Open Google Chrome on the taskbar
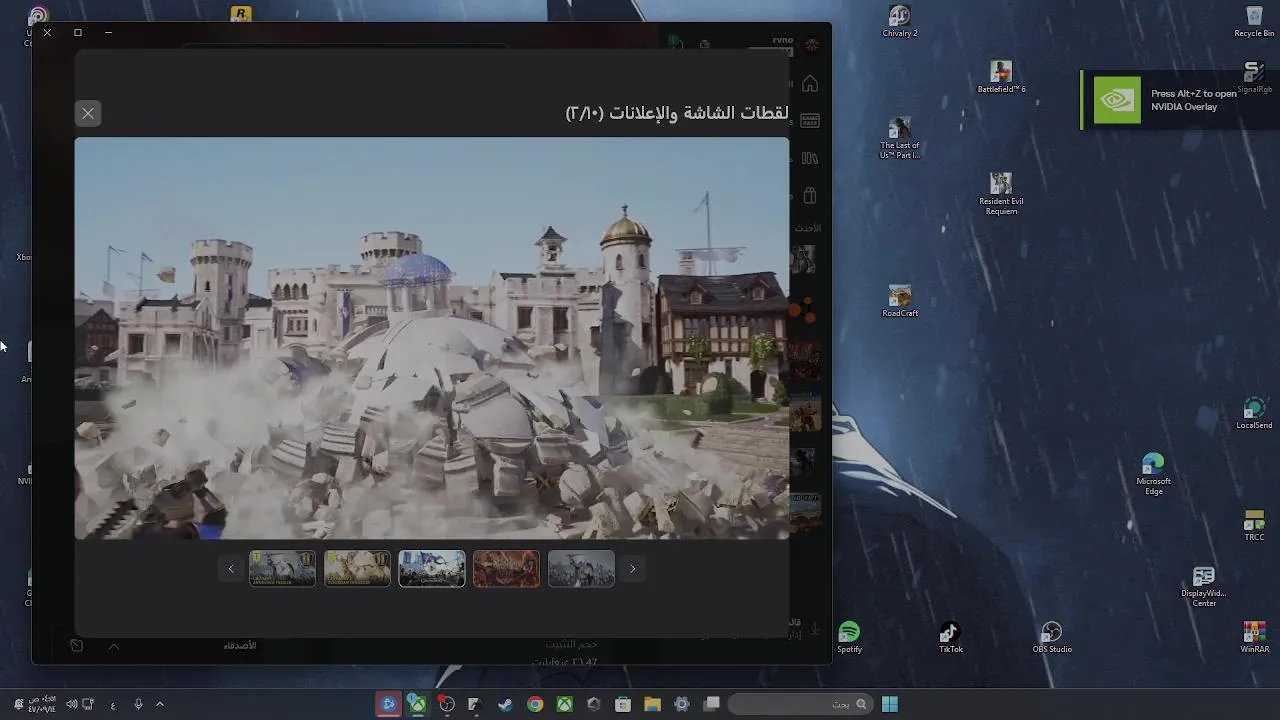This screenshot has width=1280, height=720. coord(535,704)
